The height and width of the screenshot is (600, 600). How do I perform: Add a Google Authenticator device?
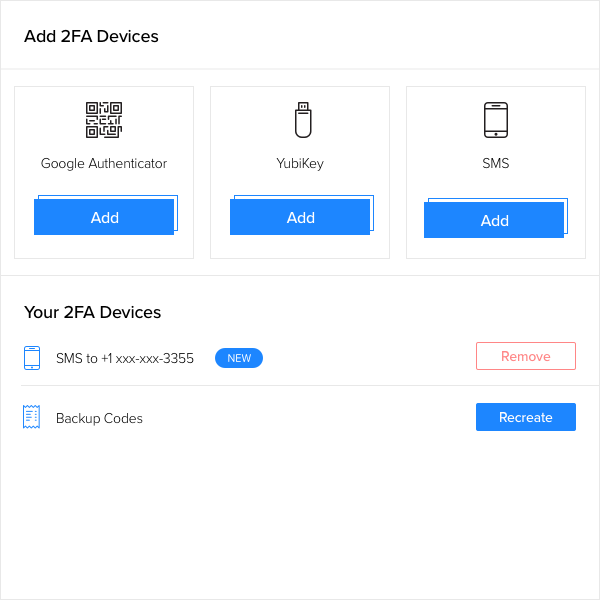(x=104, y=217)
